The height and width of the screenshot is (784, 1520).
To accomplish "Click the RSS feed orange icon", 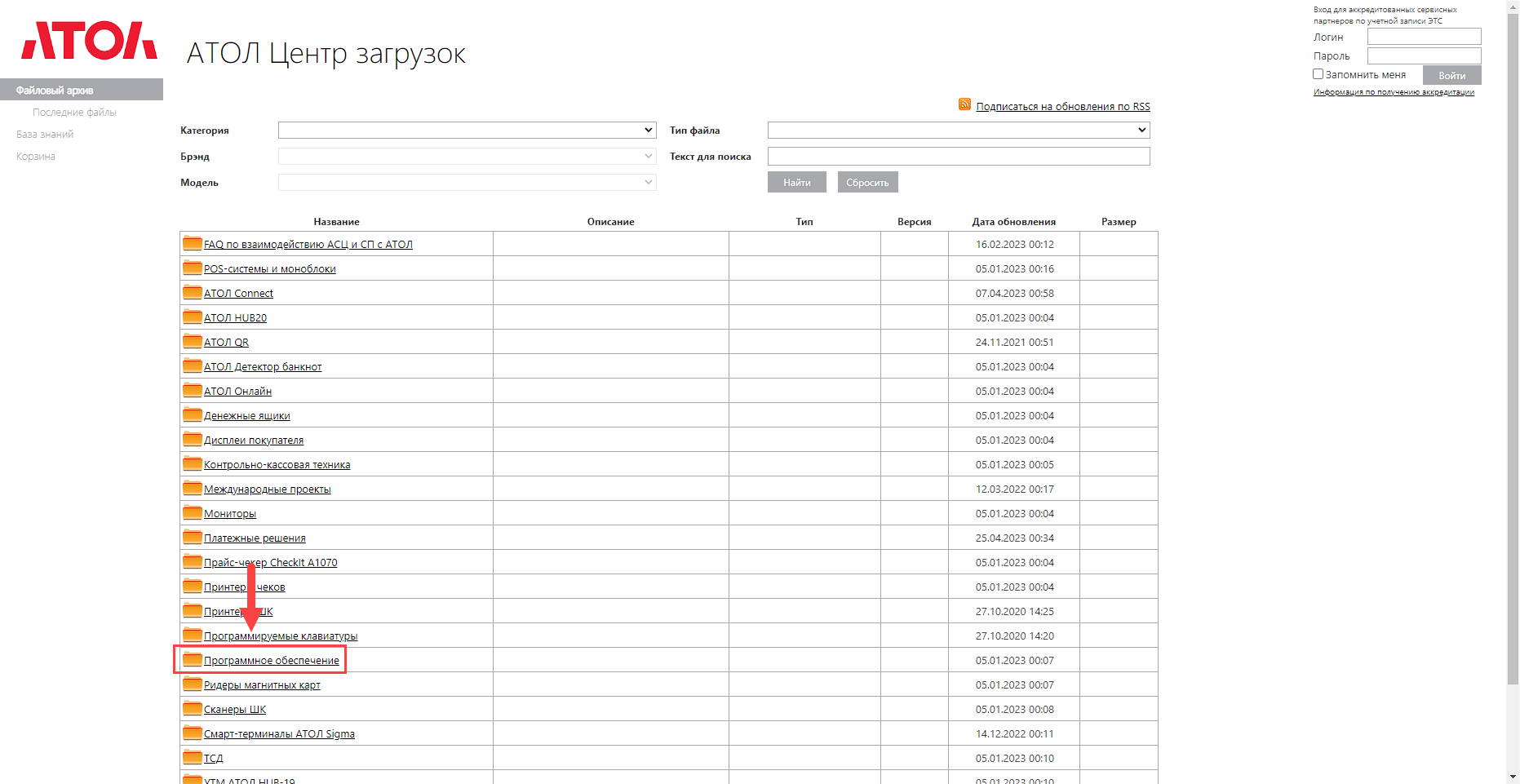I will click(964, 104).
